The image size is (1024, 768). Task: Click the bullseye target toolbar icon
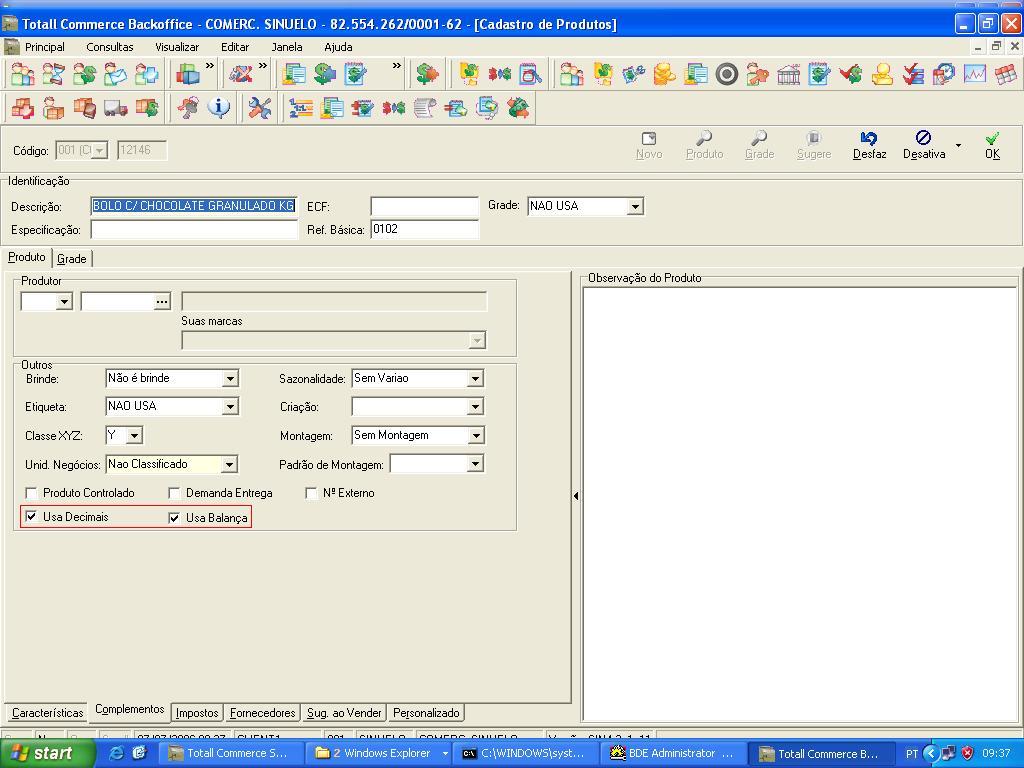(x=726, y=74)
